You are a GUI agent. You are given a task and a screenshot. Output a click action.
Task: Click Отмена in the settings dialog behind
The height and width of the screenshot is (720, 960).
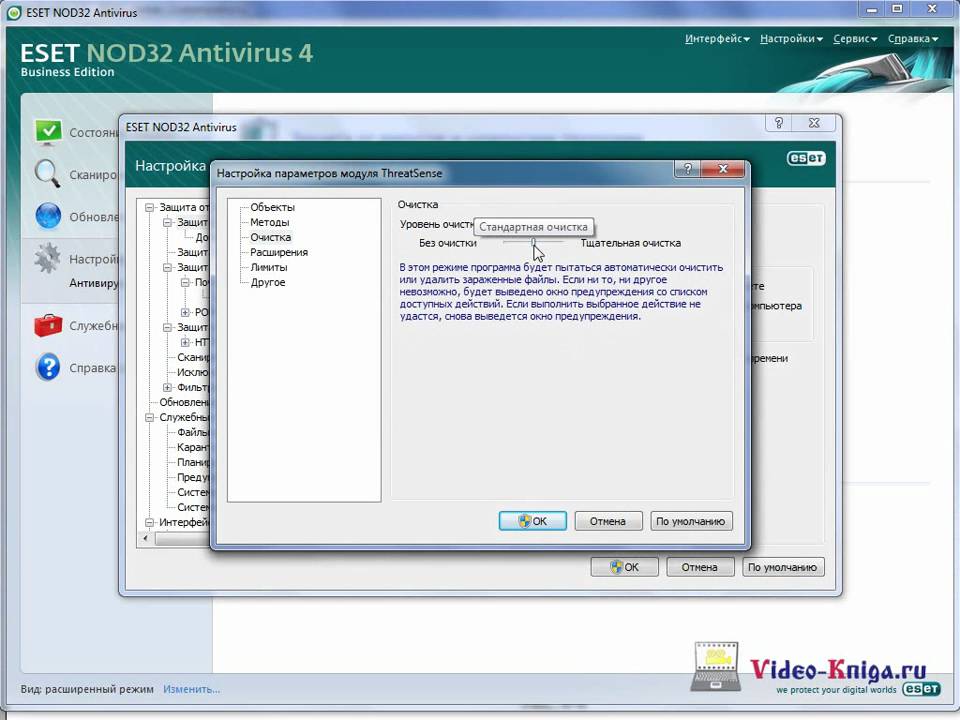pos(700,567)
